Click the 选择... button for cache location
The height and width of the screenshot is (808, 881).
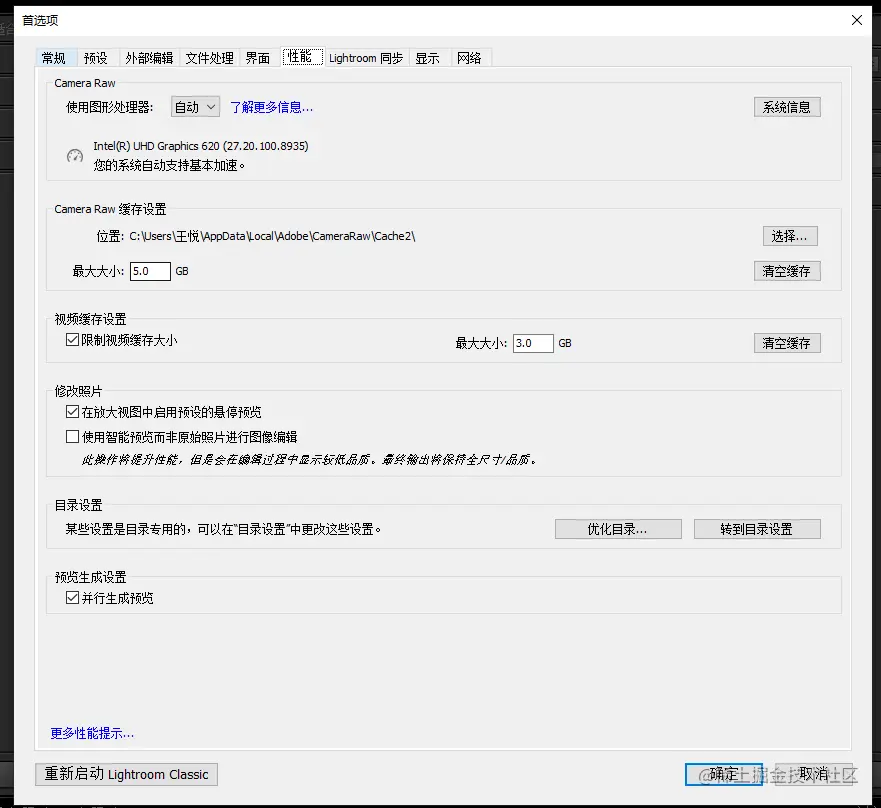pos(789,236)
